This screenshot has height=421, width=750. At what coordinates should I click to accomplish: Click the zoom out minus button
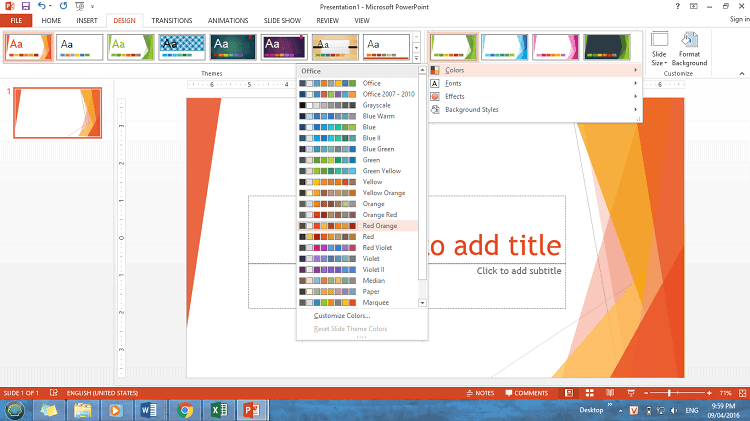click(646, 393)
